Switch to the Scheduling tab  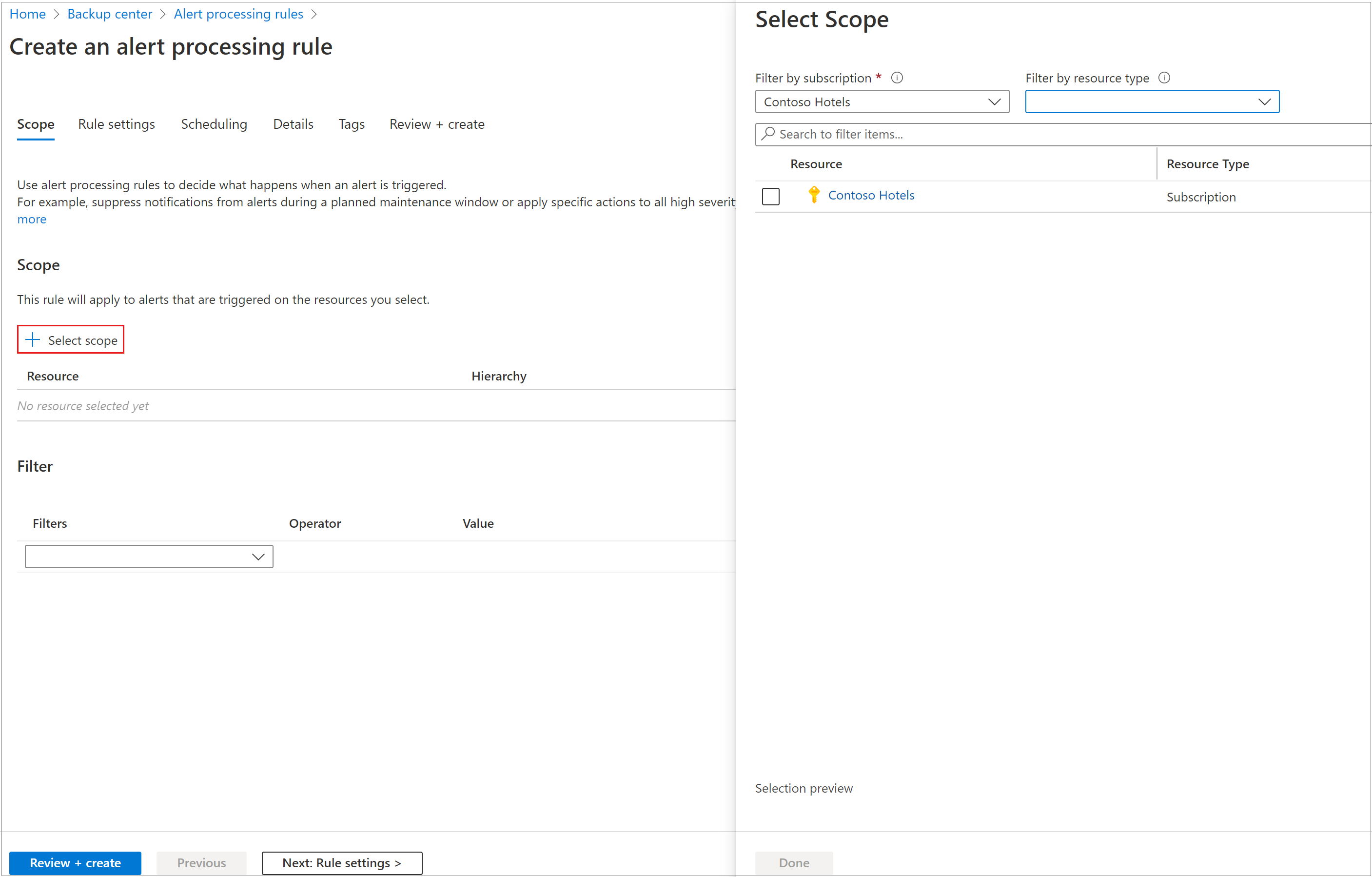point(213,124)
